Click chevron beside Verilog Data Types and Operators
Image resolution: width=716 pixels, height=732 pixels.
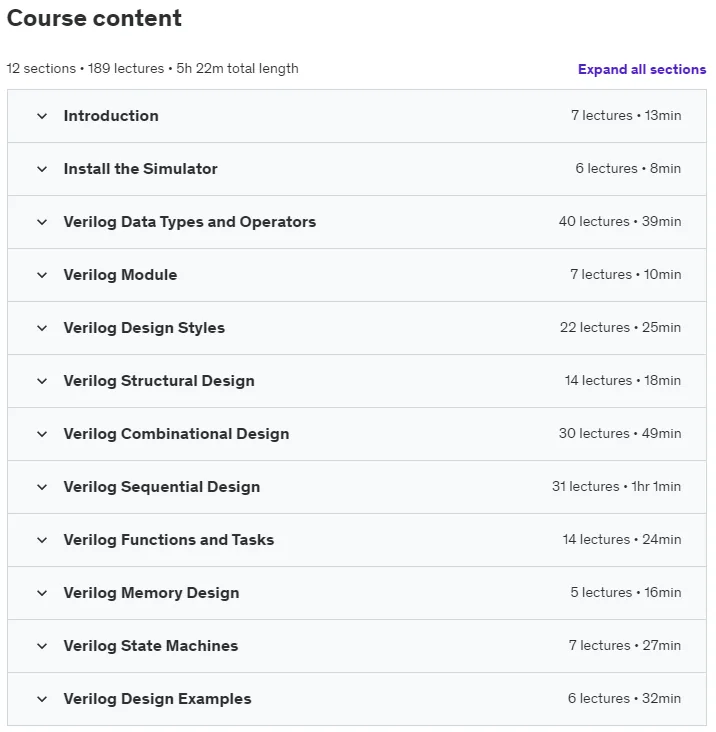(x=42, y=222)
